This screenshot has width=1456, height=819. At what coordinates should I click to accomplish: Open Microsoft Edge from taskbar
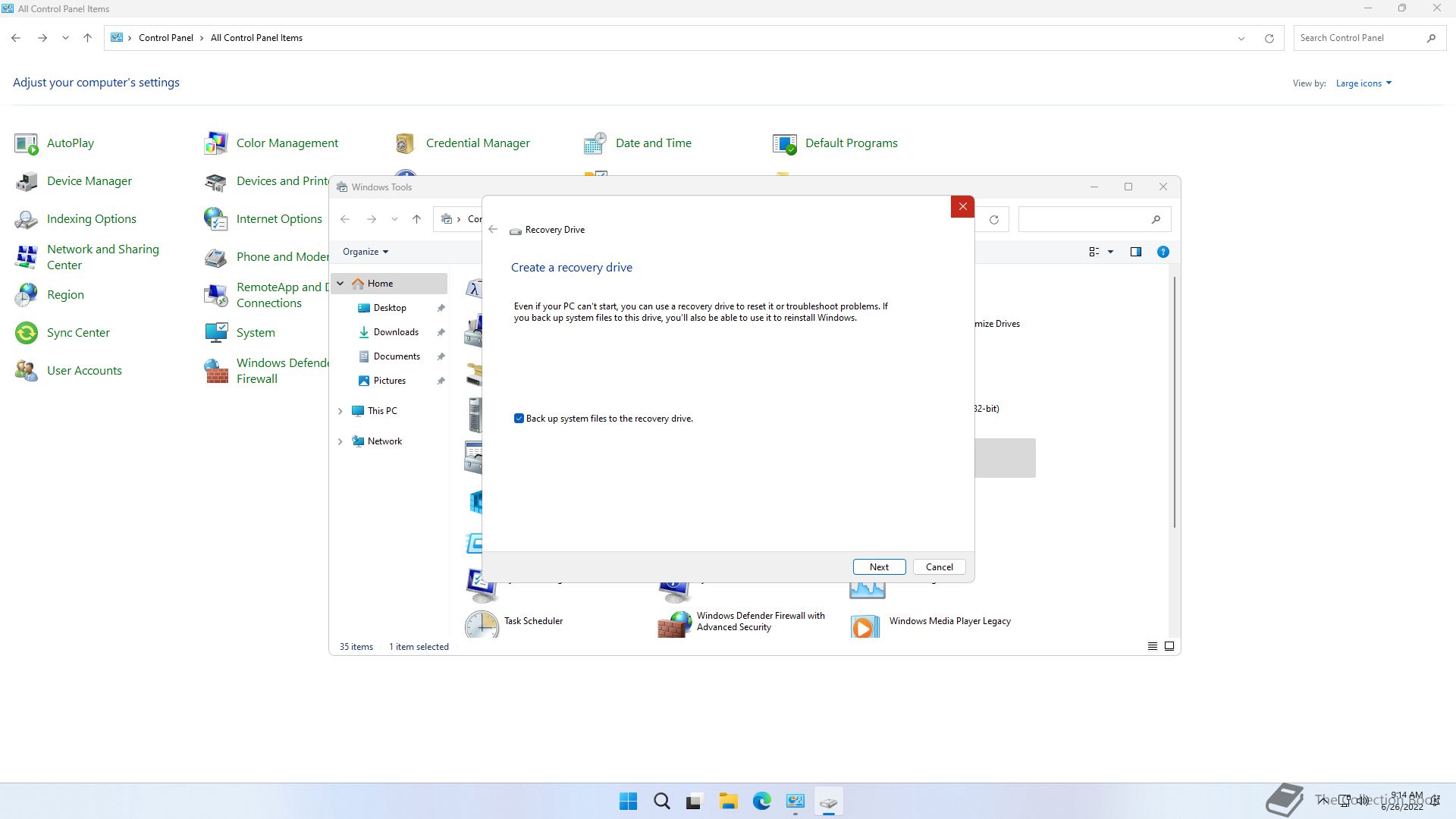tap(761, 802)
